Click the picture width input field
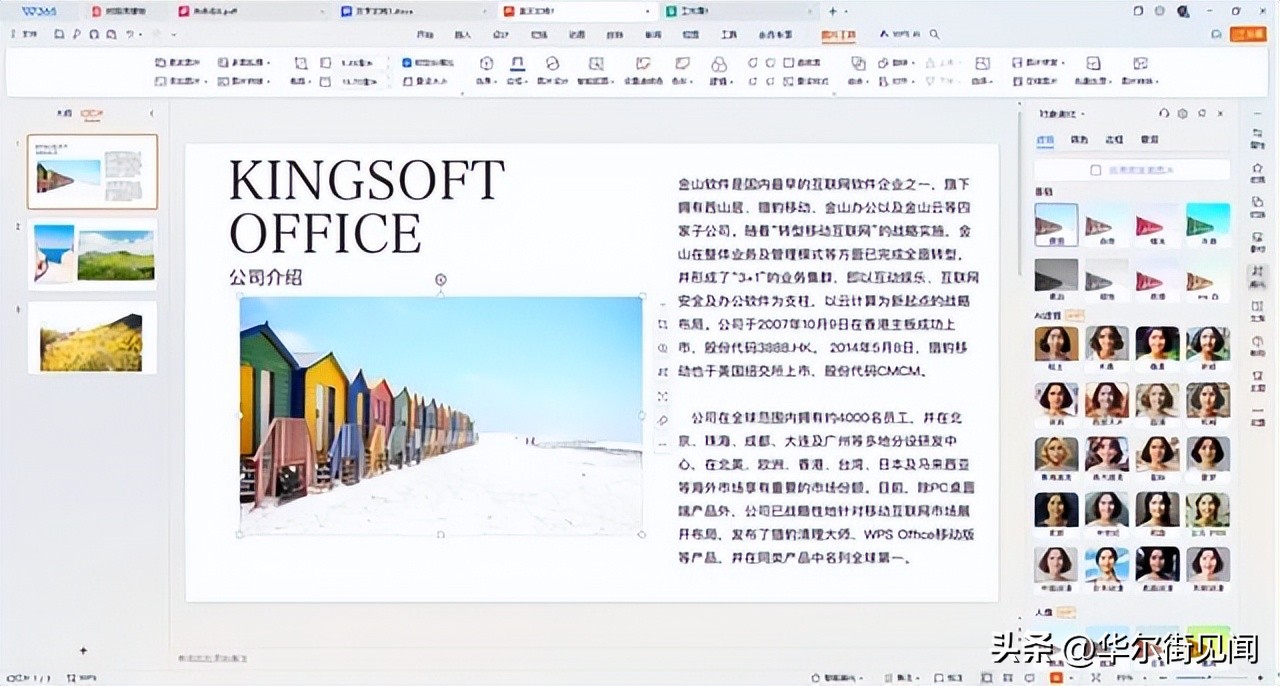 click(358, 81)
